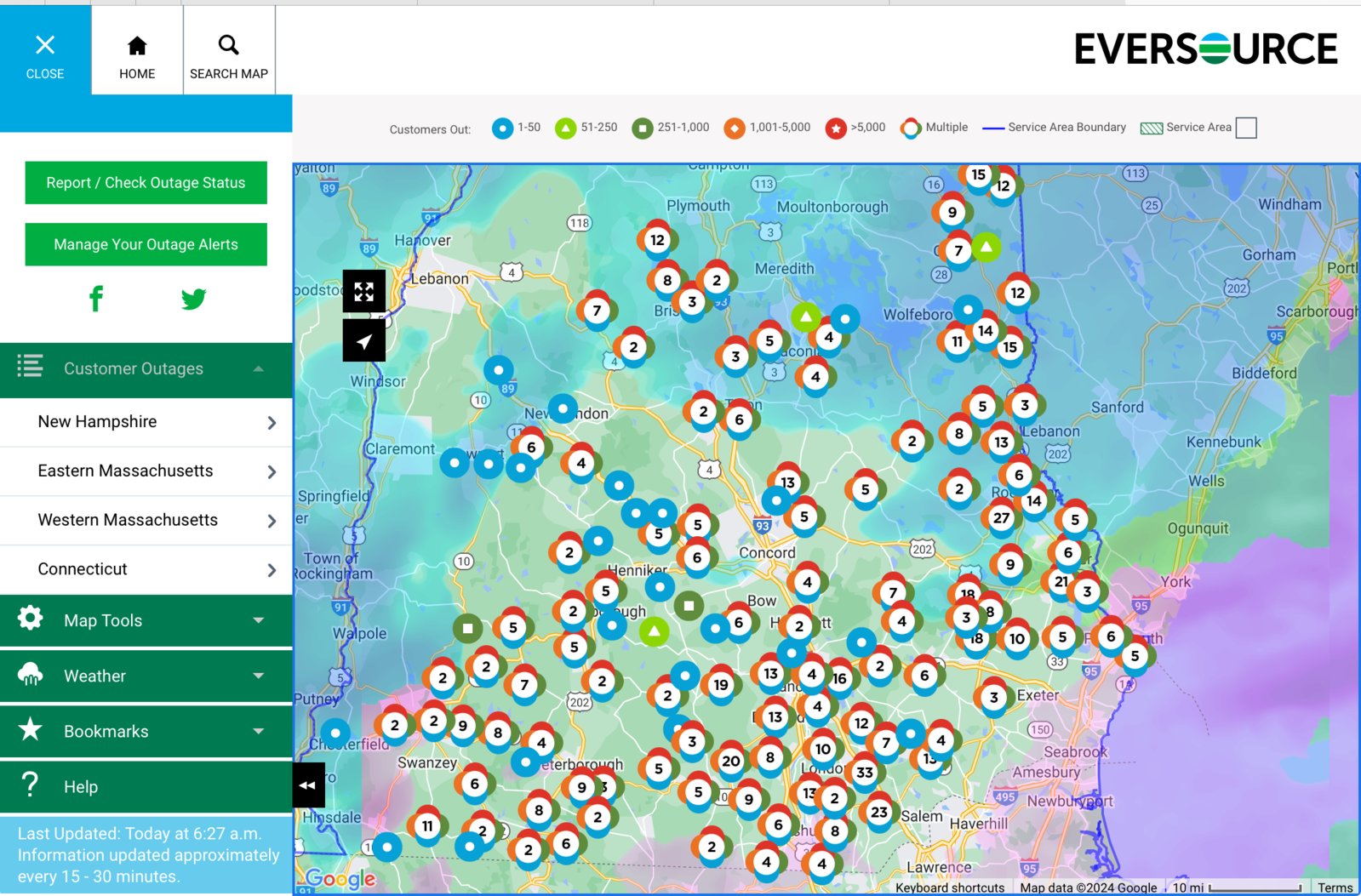The width and height of the screenshot is (1361, 896).
Task: Select the outage cluster labeled 16
Action: 839,678
